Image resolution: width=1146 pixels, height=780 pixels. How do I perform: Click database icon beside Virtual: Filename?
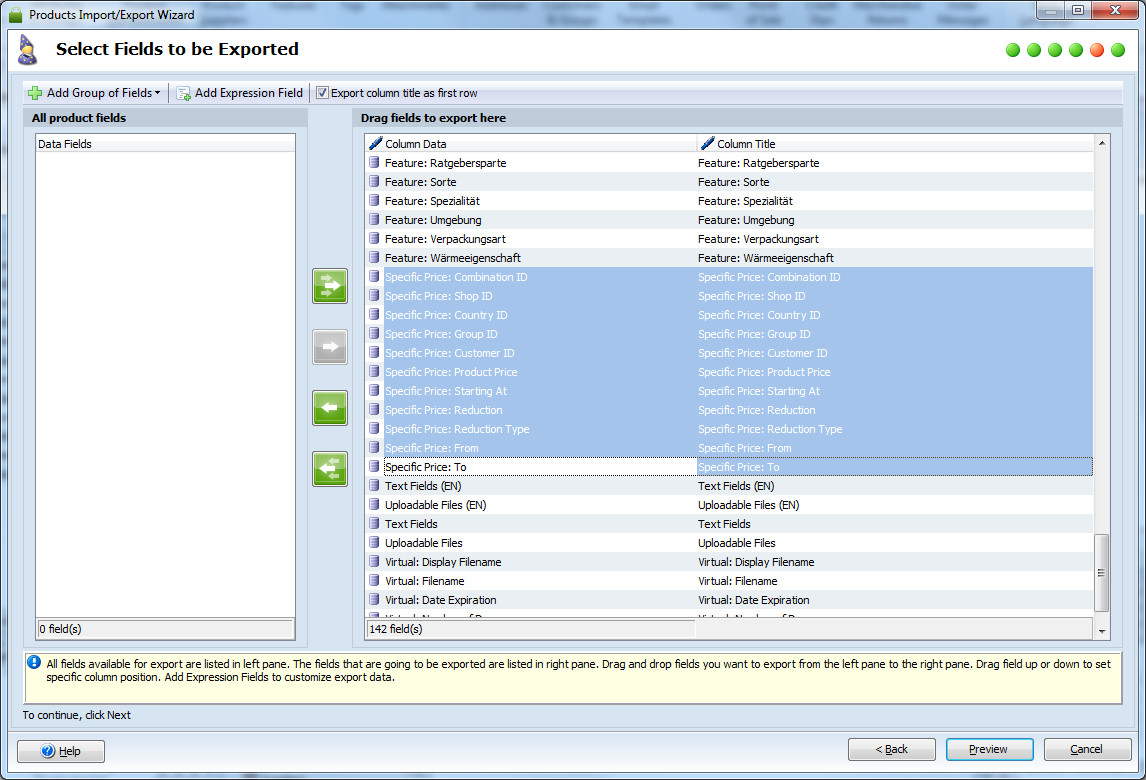(374, 580)
